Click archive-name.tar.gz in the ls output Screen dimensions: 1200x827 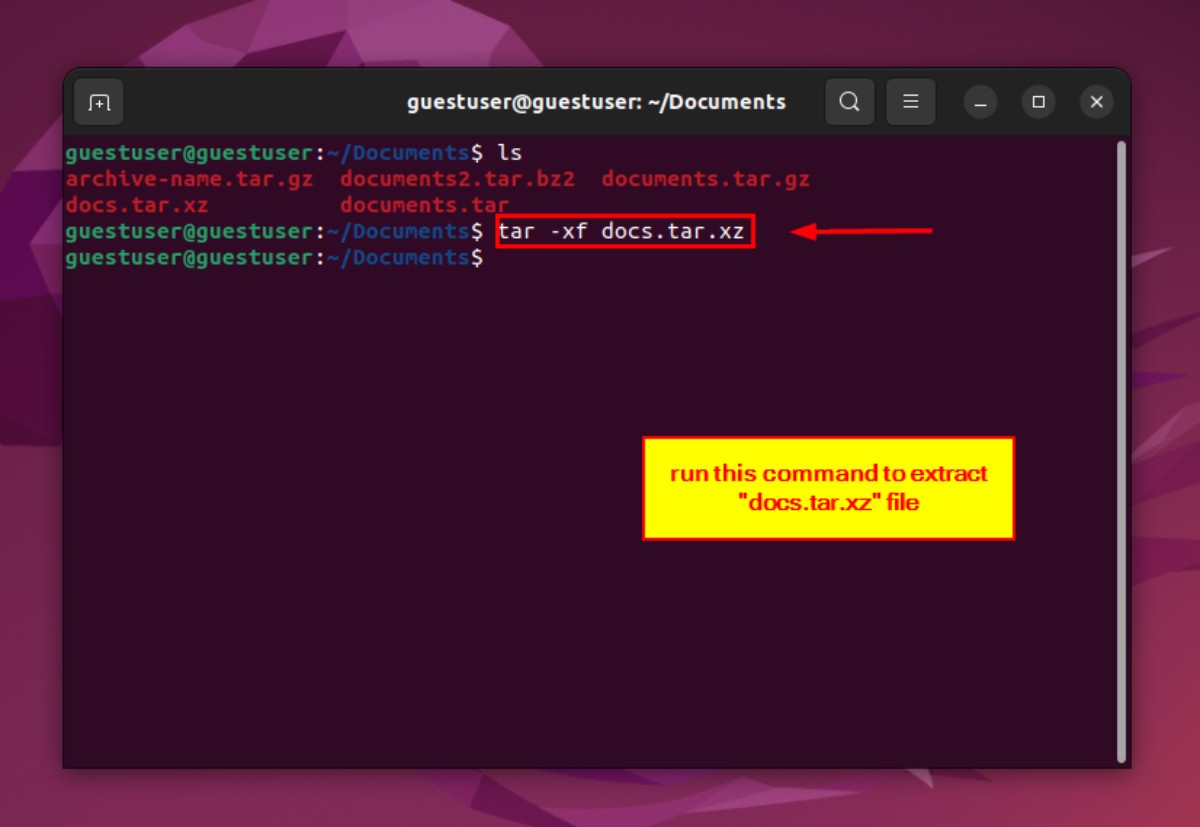click(x=189, y=180)
